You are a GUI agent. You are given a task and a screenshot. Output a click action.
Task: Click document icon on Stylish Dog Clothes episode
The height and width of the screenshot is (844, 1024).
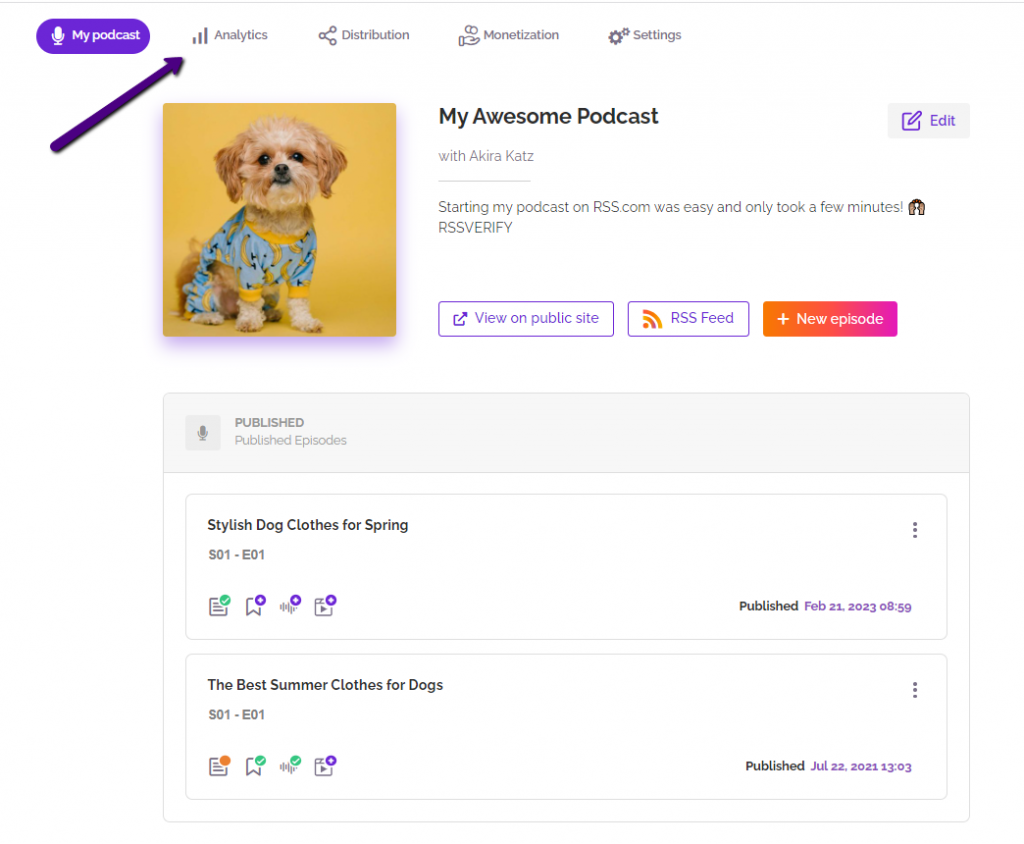point(219,606)
